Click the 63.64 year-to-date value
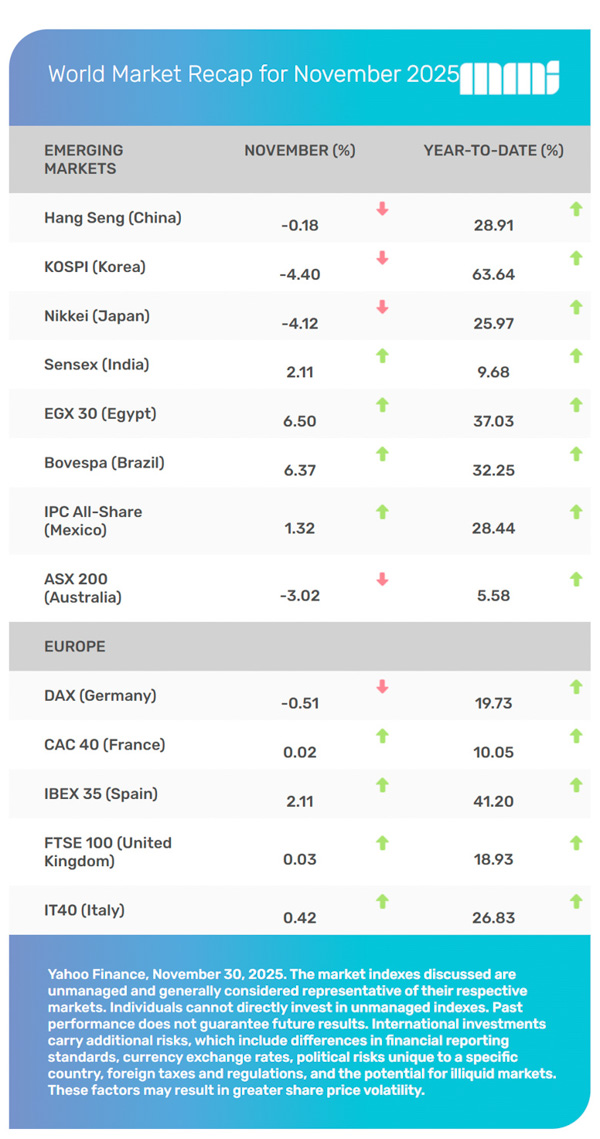 [493, 274]
